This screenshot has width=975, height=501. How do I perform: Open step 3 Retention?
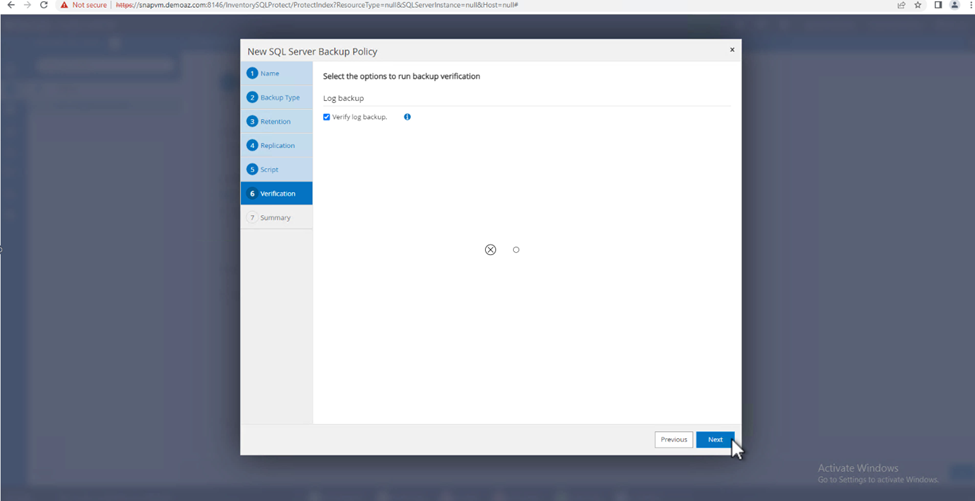coord(277,121)
